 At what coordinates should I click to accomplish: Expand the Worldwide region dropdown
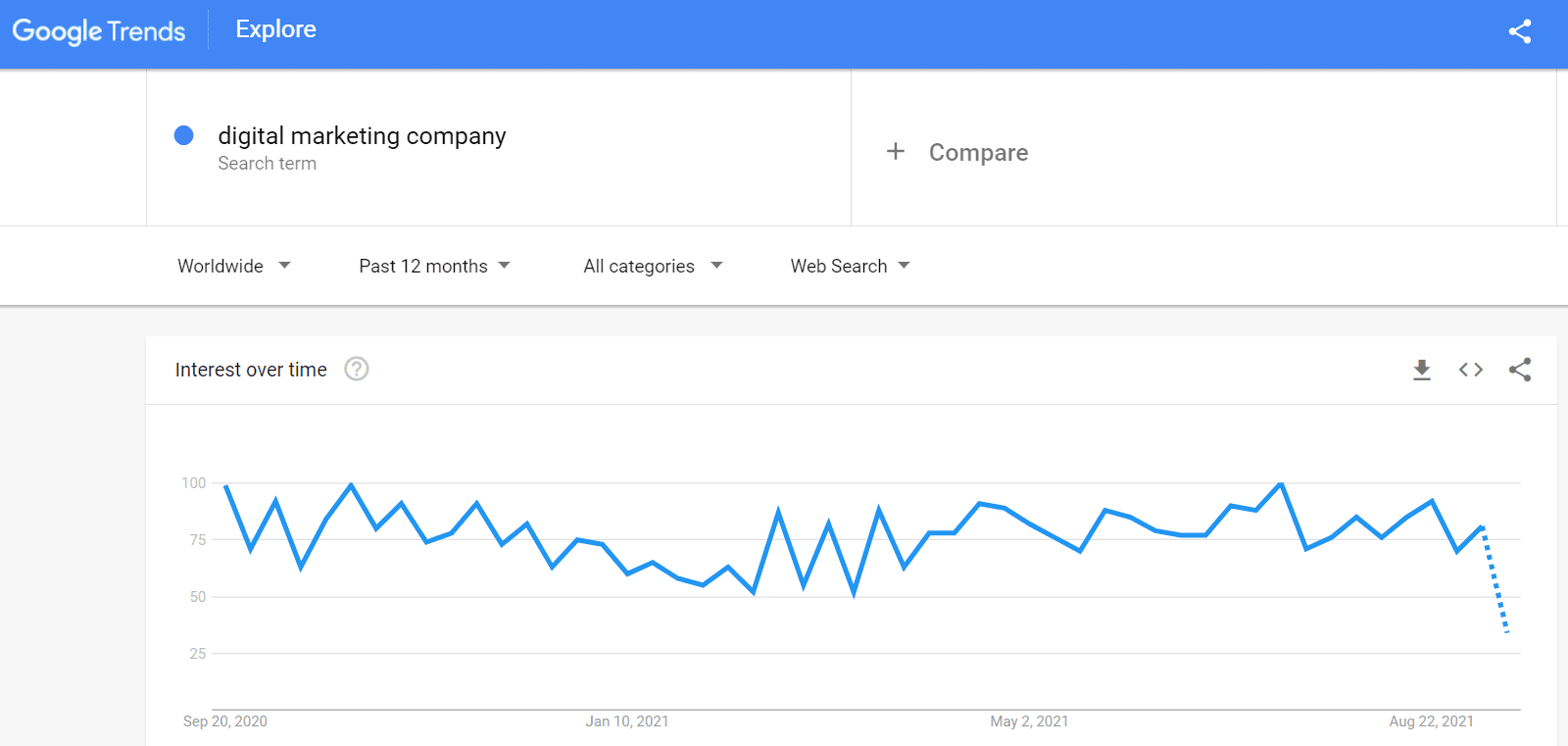click(234, 266)
